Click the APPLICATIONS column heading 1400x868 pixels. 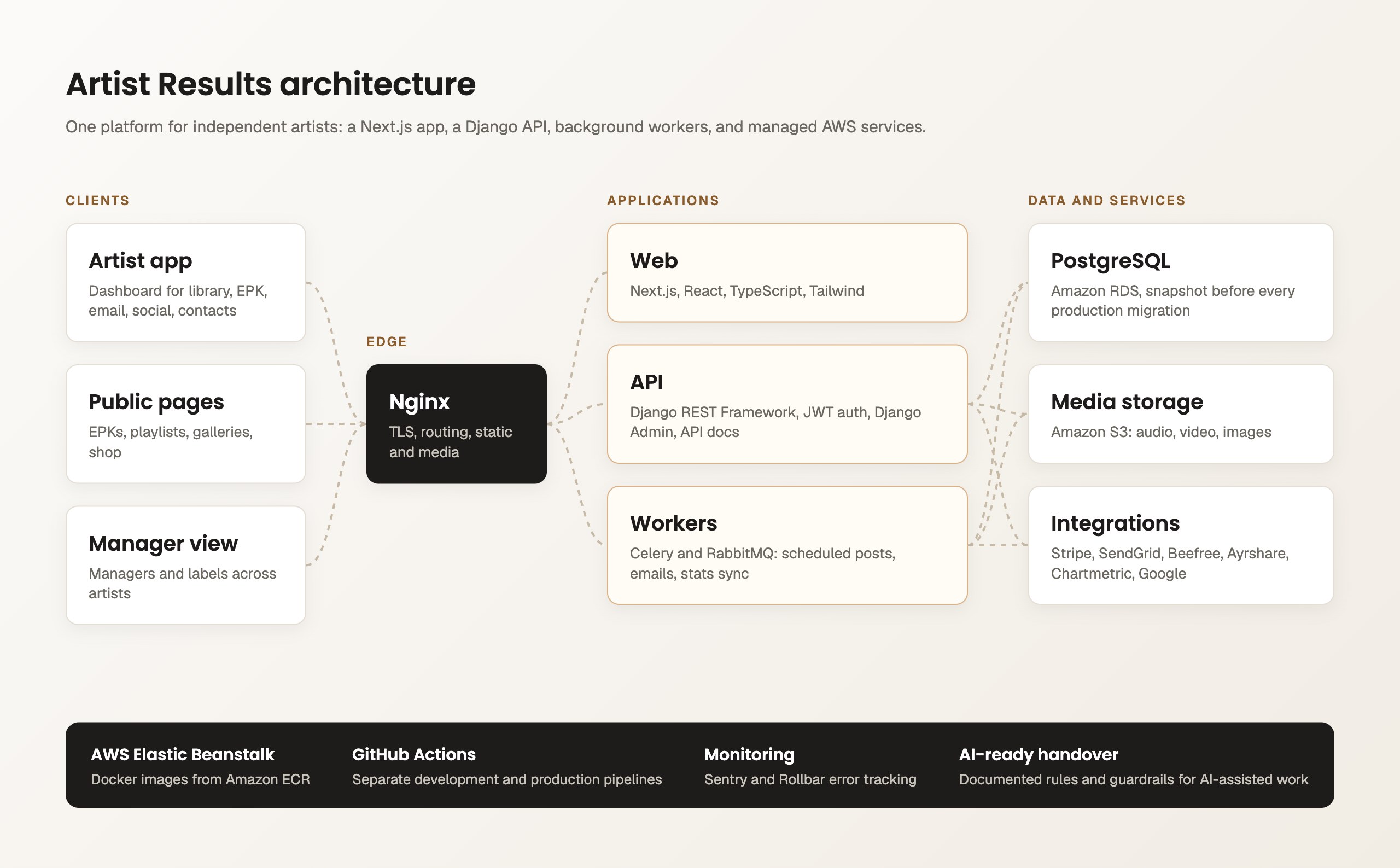point(663,200)
